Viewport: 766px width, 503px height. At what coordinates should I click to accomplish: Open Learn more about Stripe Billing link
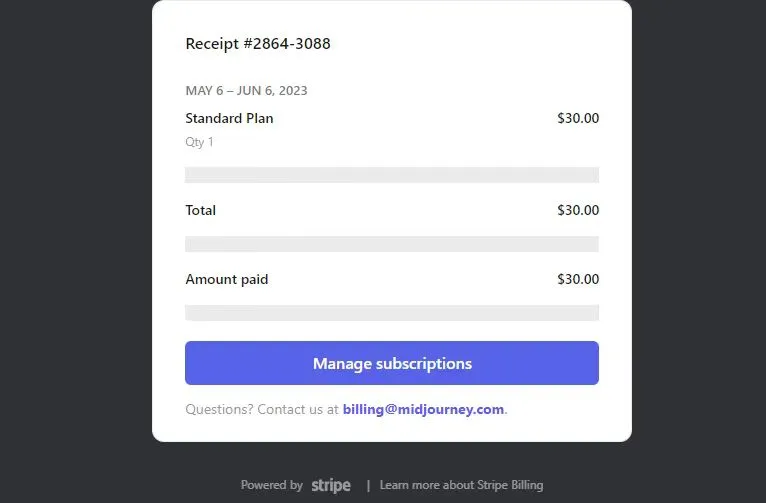click(461, 485)
